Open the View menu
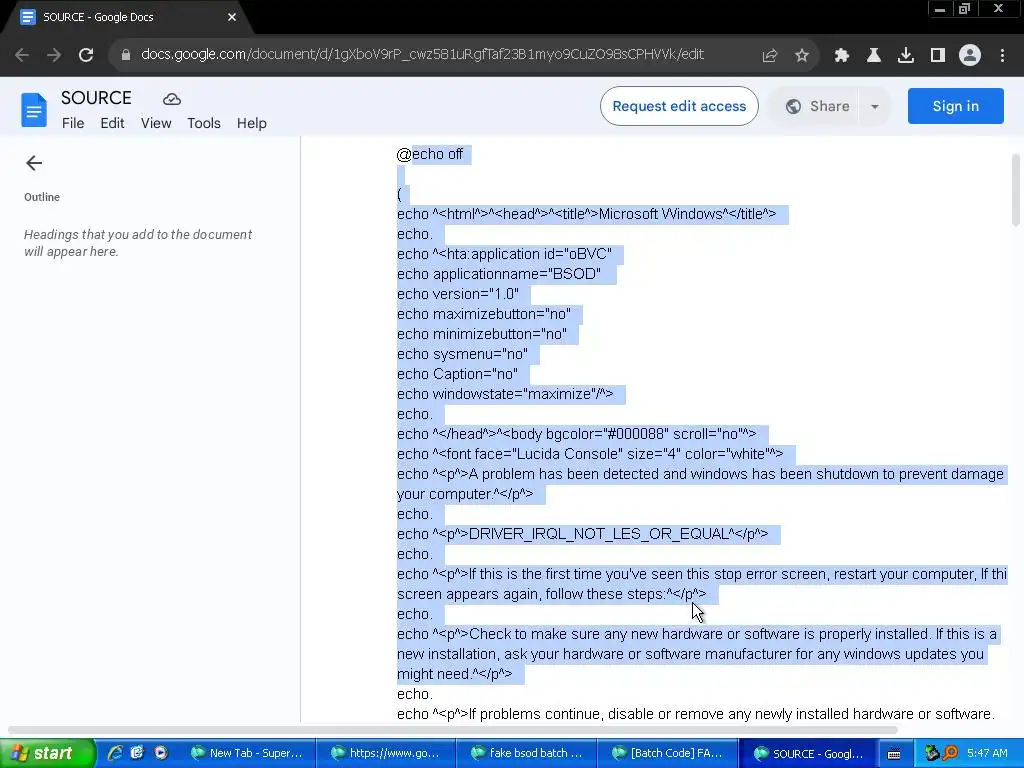1024x768 pixels. 156,123
